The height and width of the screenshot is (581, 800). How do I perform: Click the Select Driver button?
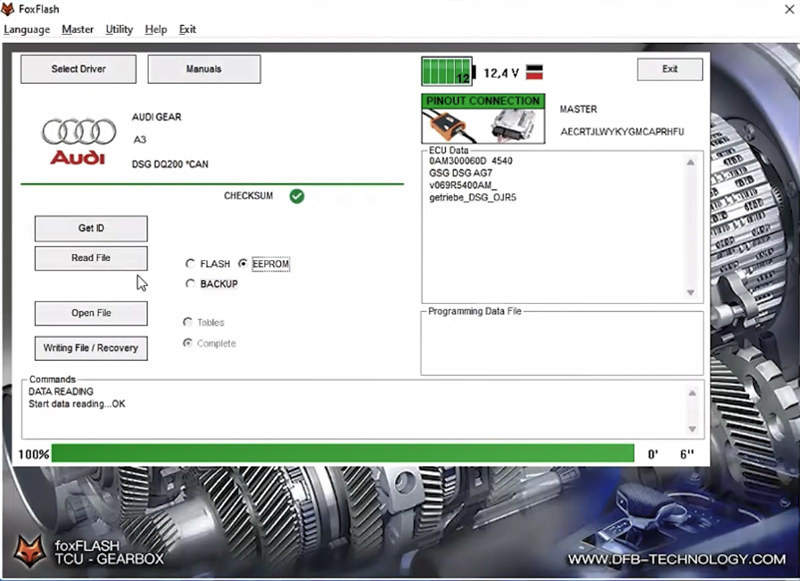[x=79, y=69]
